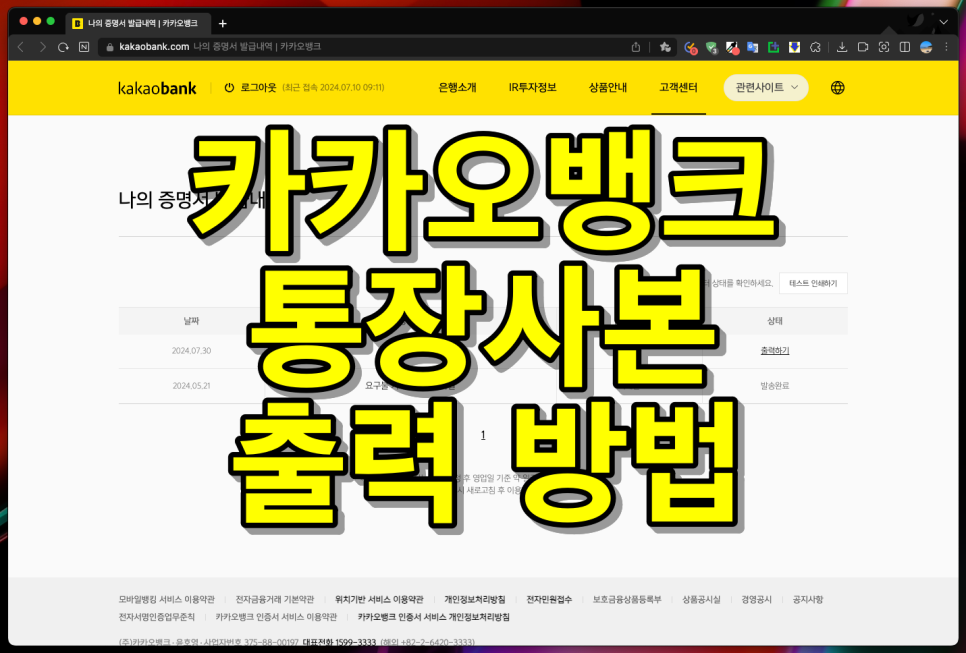Open 카카오뱅크 인증서 서비스 이용약관 footer link
Screen dimensions: 966x653
coord(276,617)
